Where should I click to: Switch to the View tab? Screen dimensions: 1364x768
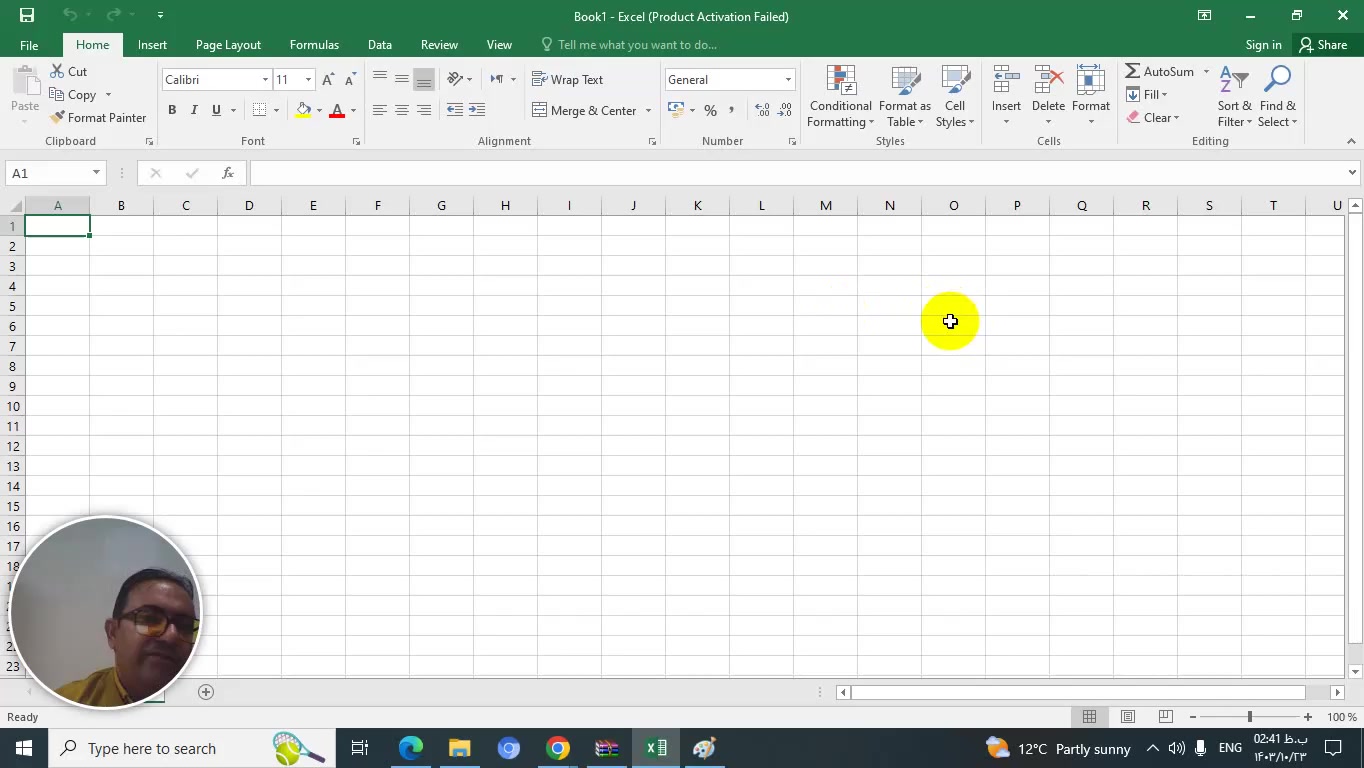[x=499, y=45]
